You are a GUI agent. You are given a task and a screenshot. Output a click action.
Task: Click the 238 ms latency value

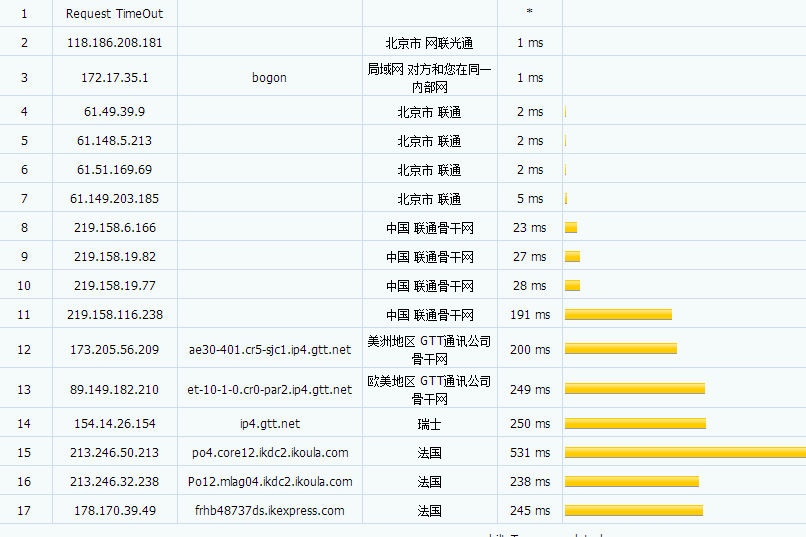pyautogui.click(x=529, y=482)
